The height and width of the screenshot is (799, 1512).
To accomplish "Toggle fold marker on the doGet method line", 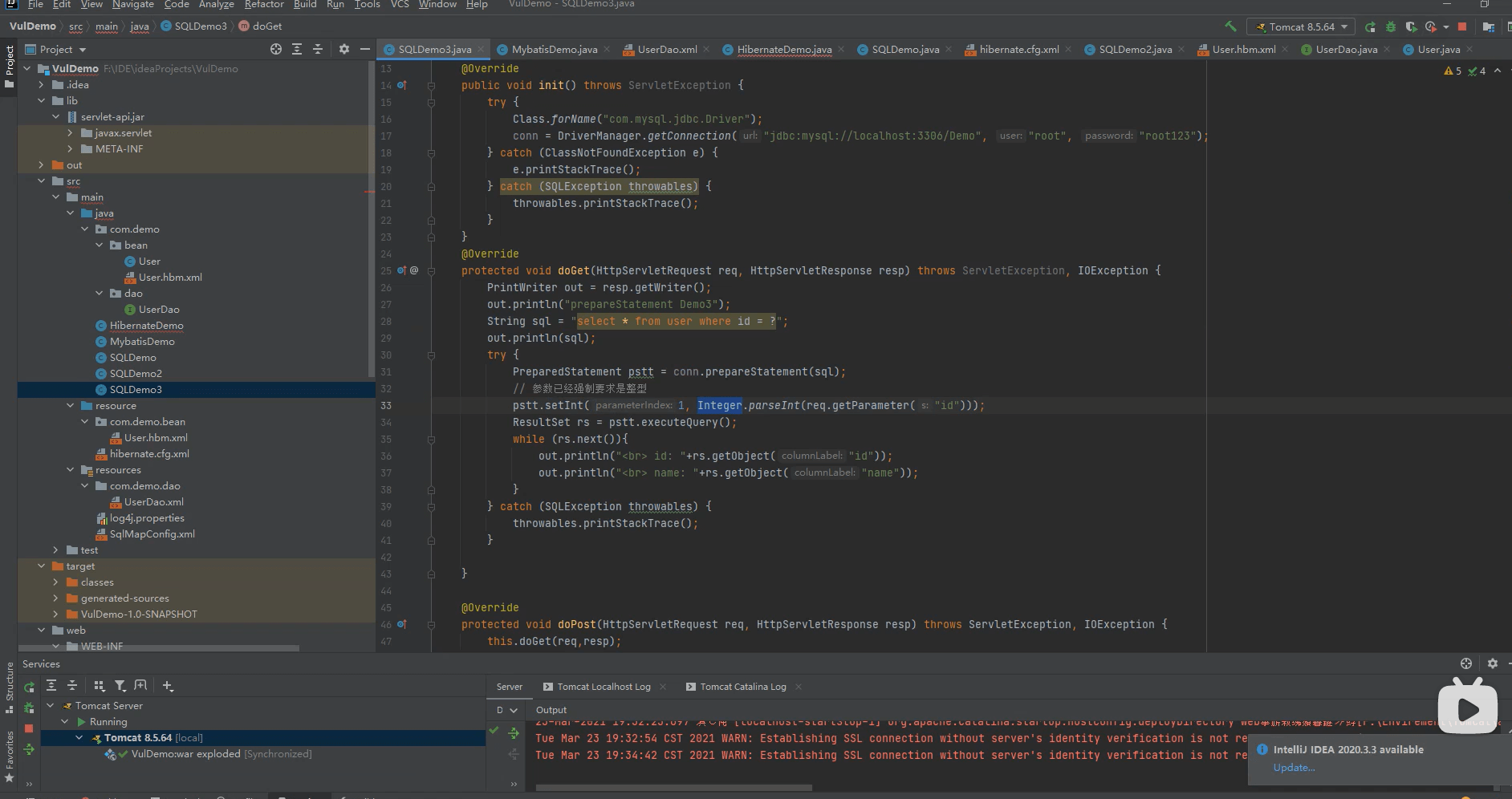I will click(431, 271).
